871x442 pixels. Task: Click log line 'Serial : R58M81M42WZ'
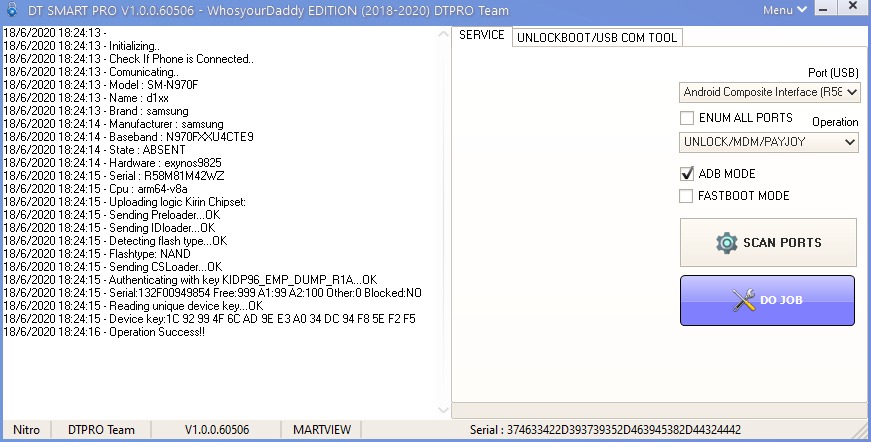114,176
